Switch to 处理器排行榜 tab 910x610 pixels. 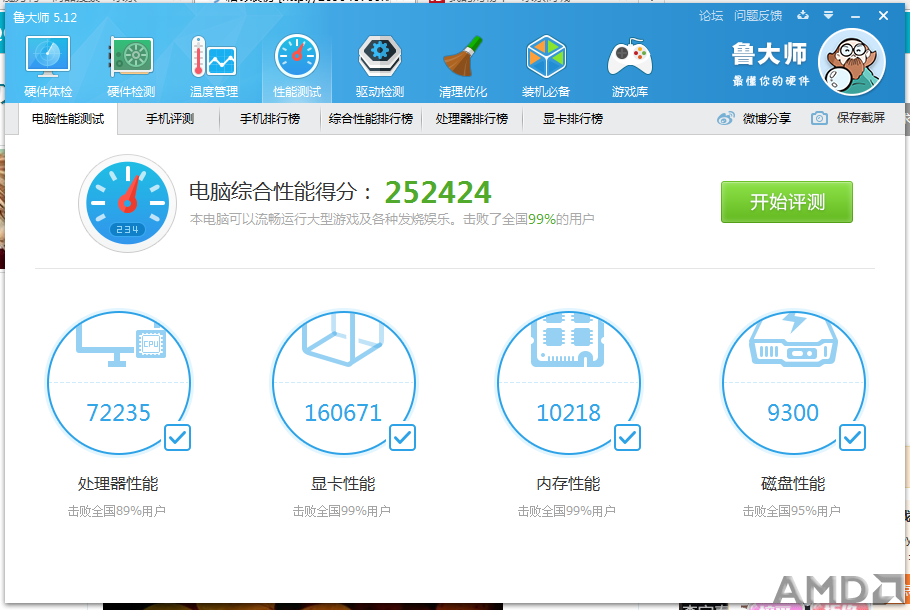click(472, 119)
